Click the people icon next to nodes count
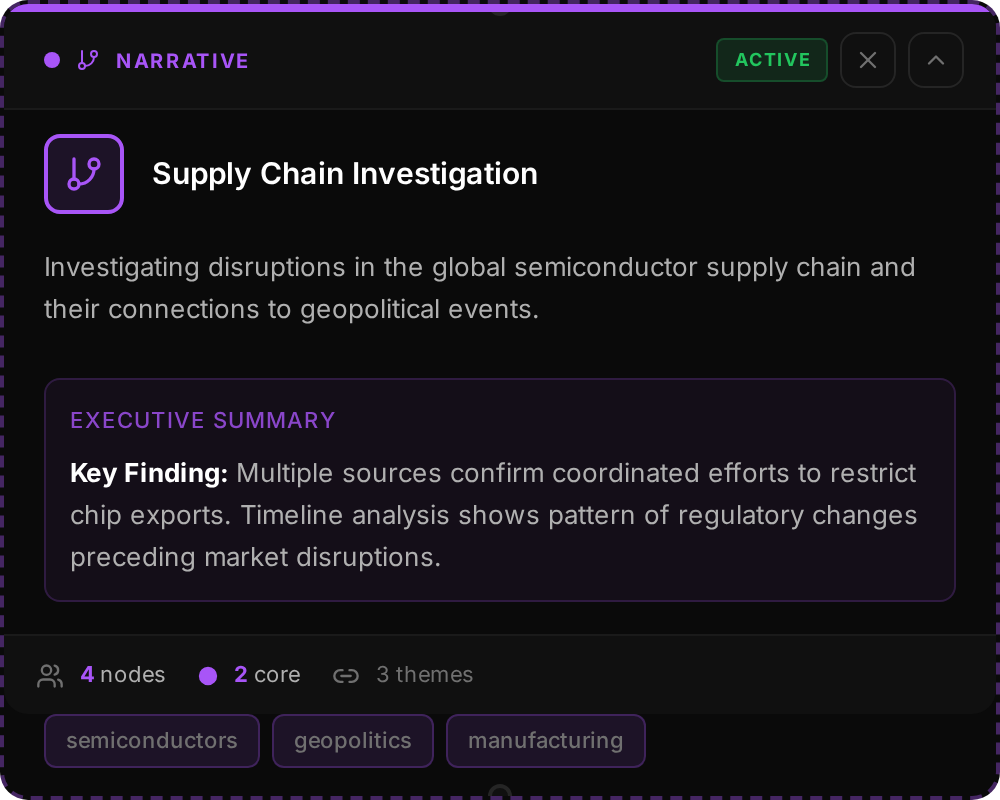Image resolution: width=1000 pixels, height=800 pixels. [50, 676]
